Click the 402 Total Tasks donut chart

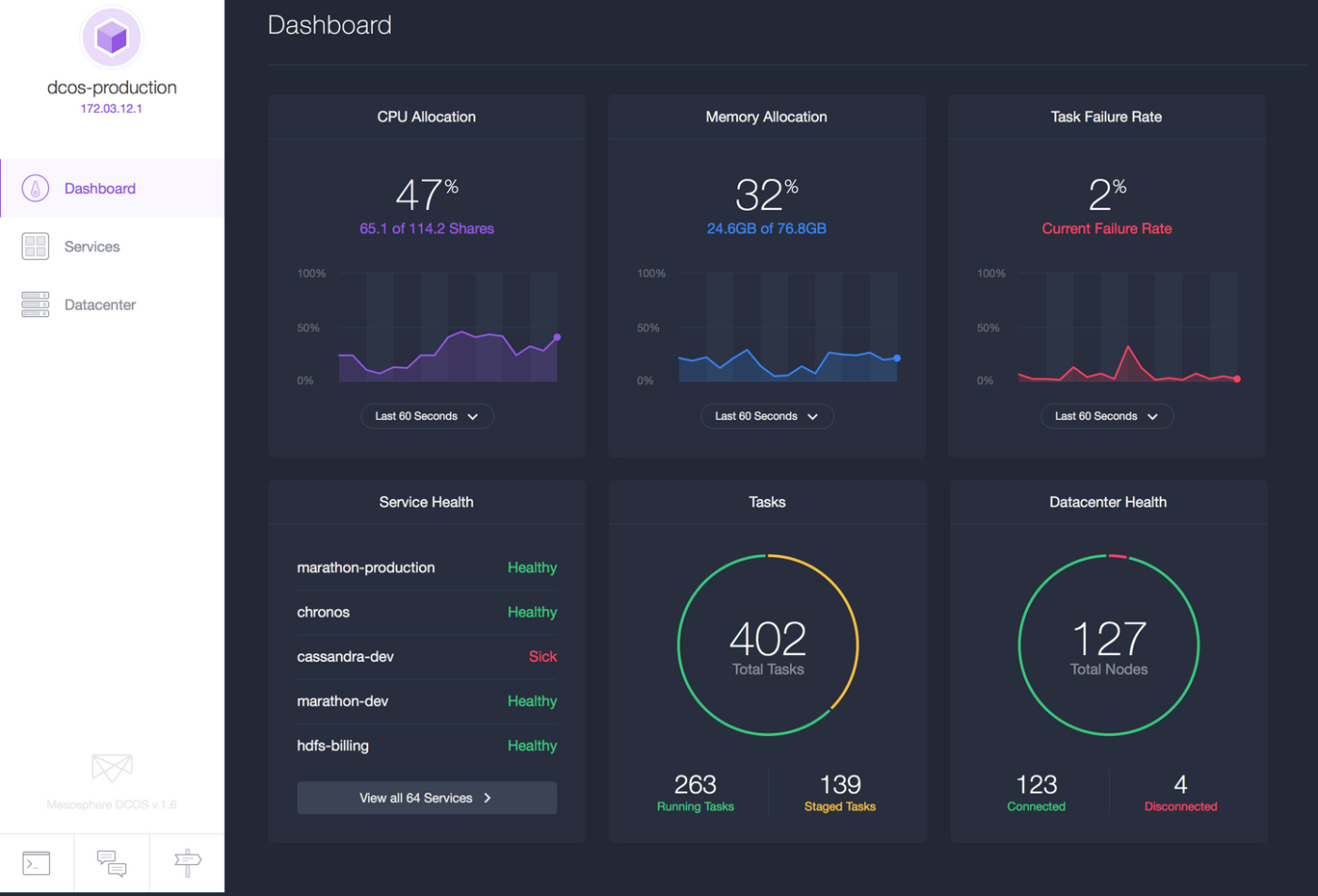click(767, 646)
